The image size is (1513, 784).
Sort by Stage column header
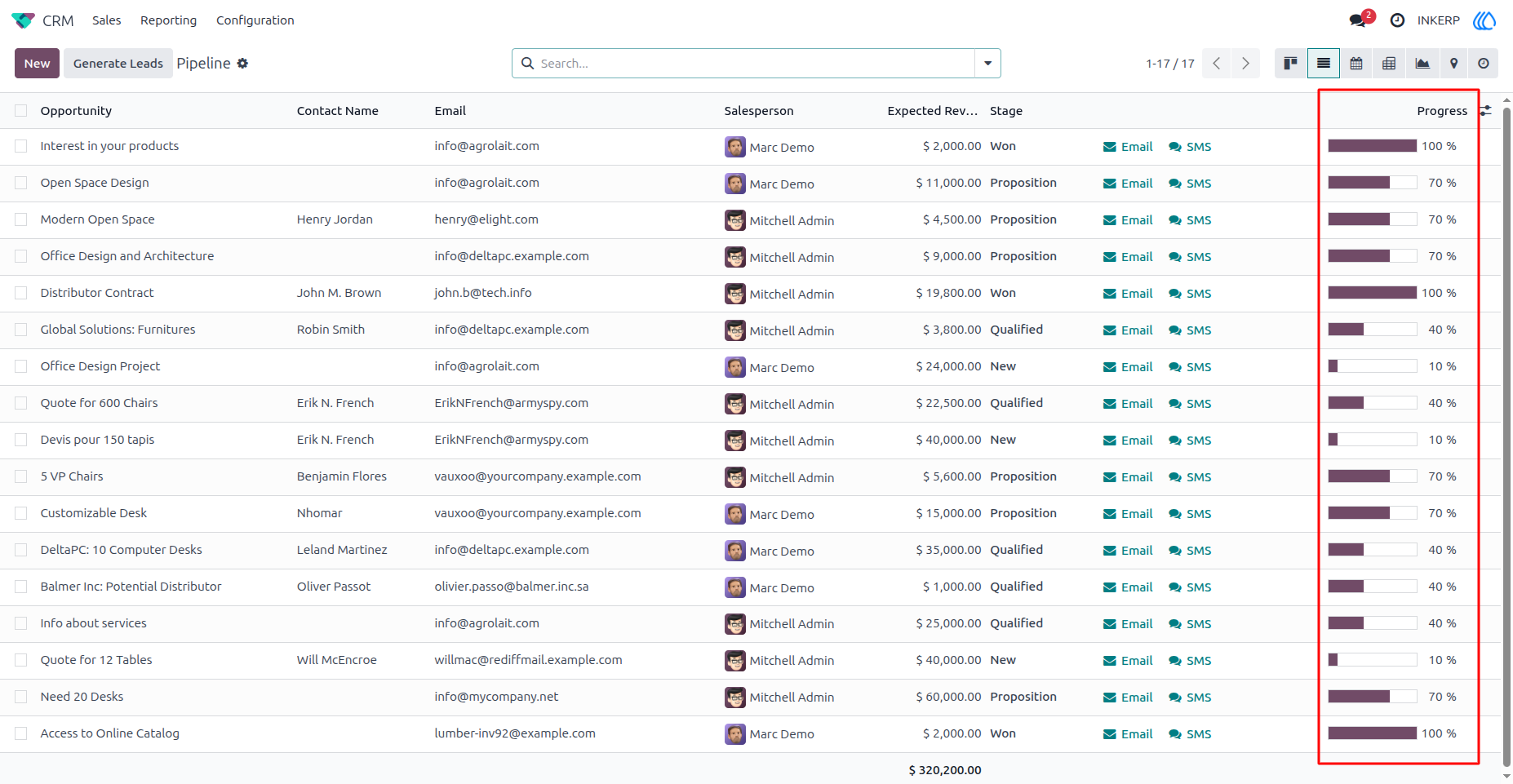click(x=1006, y=111)
